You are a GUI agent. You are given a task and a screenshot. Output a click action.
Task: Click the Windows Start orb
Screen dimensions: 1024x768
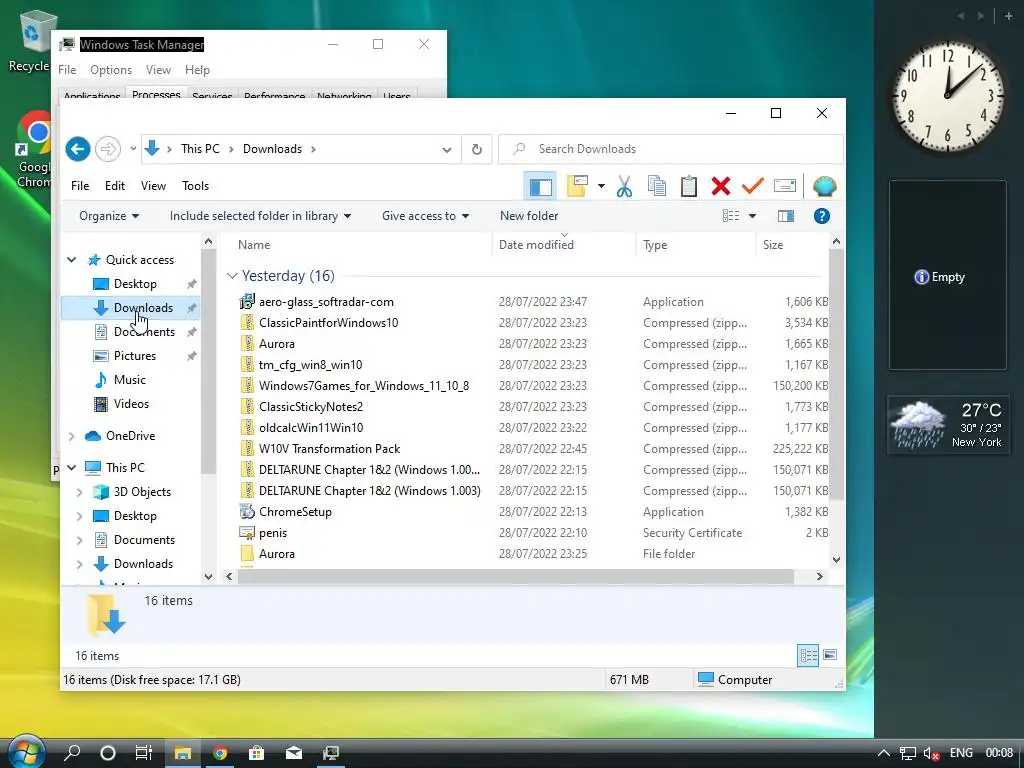[25, 751]
